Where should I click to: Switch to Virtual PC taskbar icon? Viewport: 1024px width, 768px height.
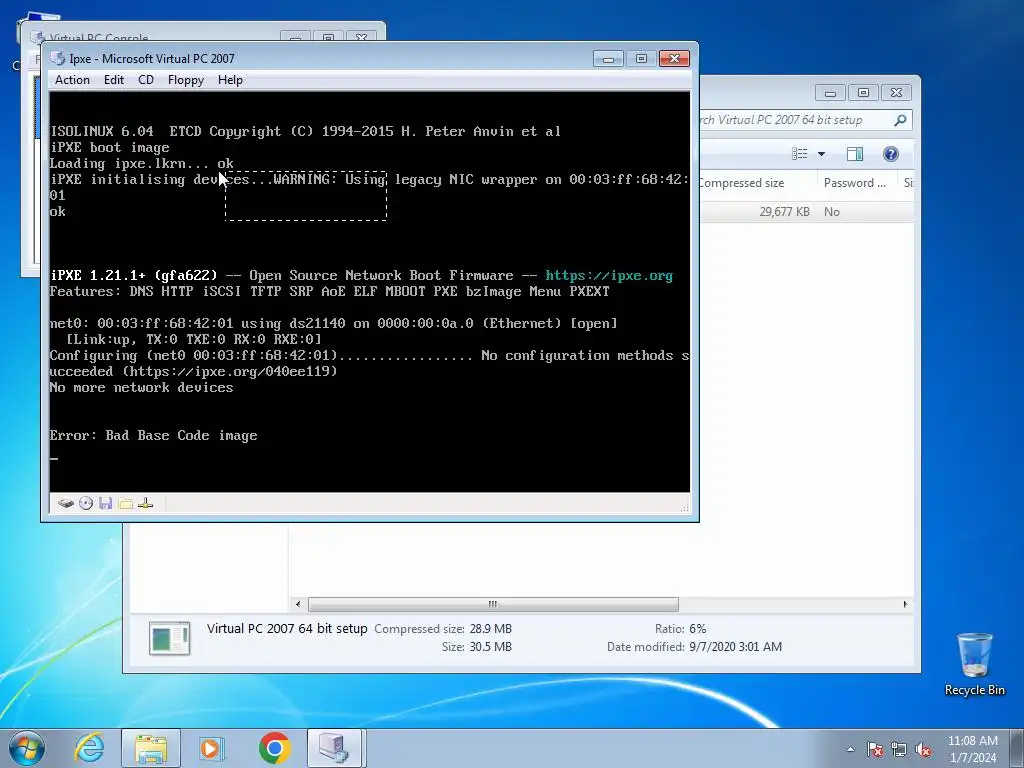pos(334,748)
